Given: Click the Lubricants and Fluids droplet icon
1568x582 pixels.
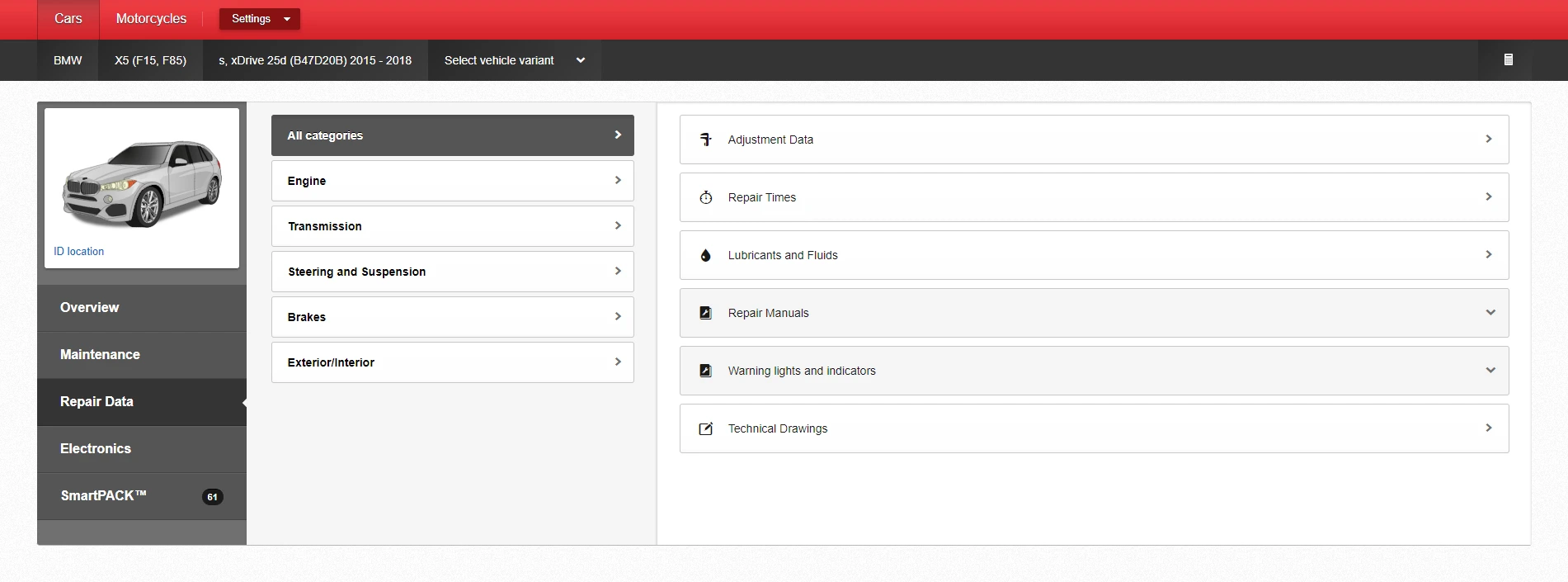Looking at the screenshot, I should point(705,255).
